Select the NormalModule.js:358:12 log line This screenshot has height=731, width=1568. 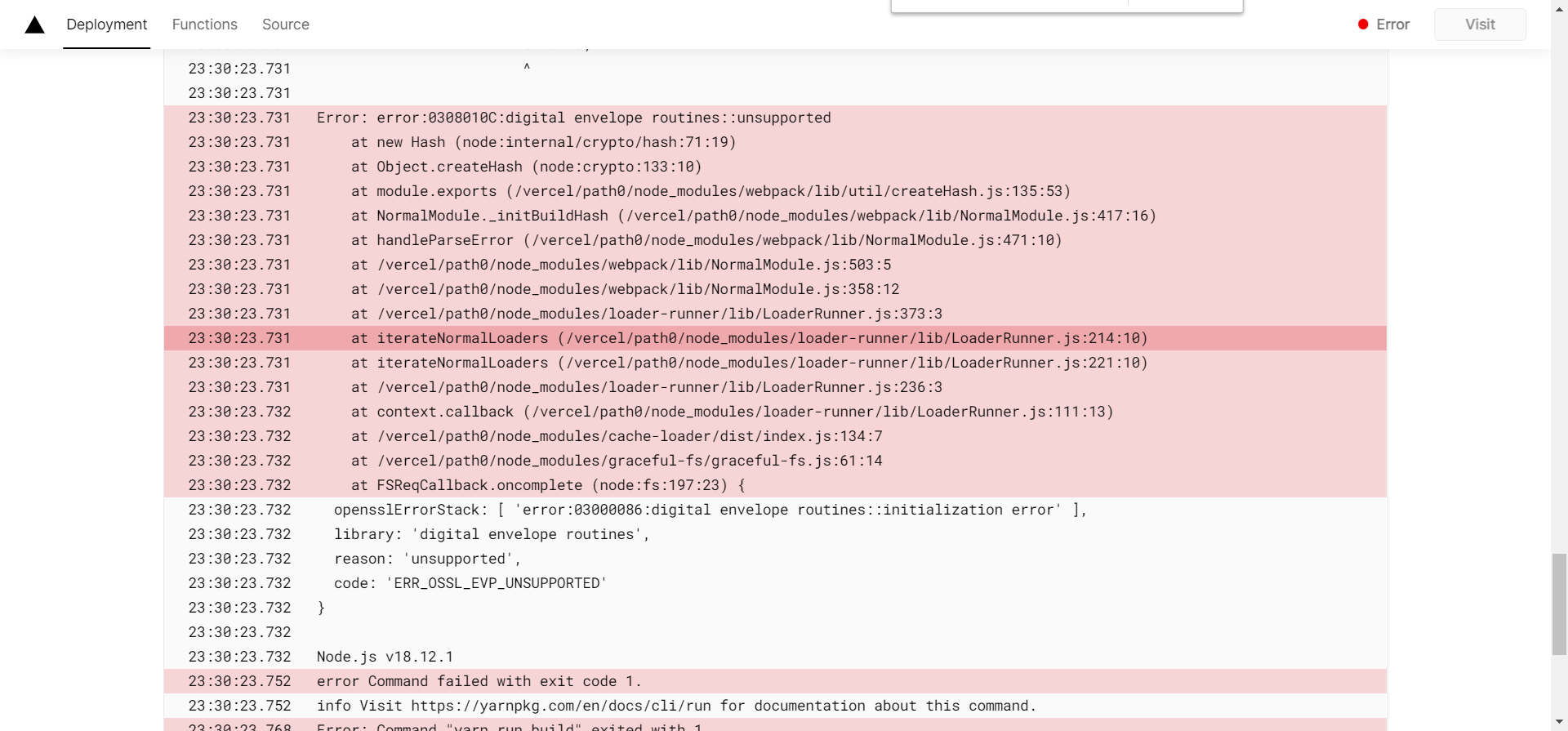(x=775, y=289)
